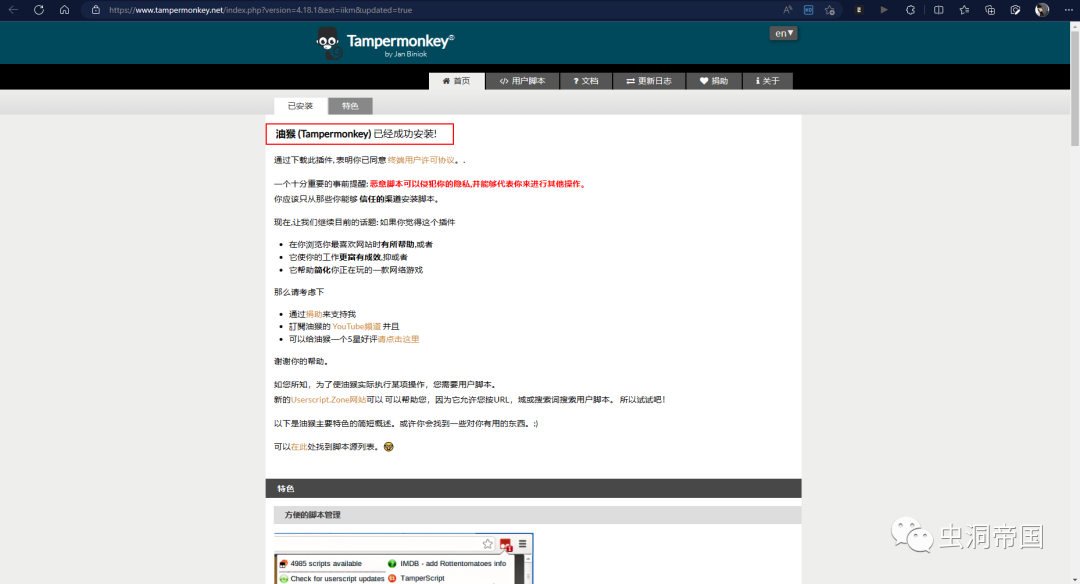The image size is (1080, 584).
Task: Open the 用户脚本 navigation tab
Action: 522,81
